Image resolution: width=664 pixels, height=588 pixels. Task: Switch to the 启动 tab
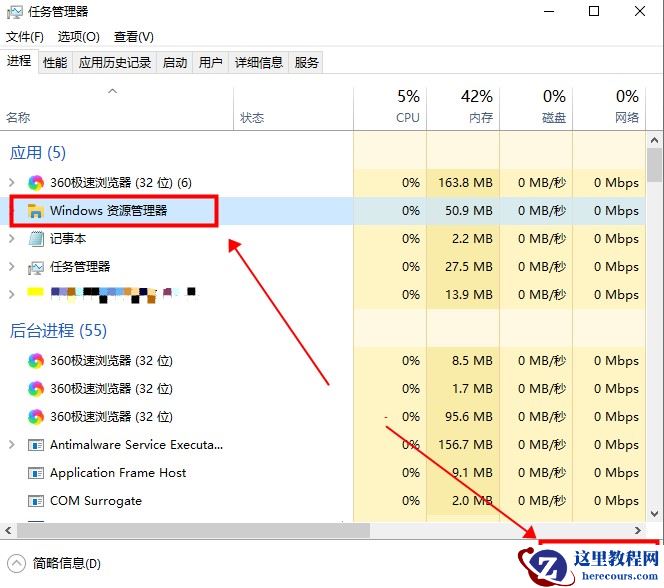coord(175,63)
